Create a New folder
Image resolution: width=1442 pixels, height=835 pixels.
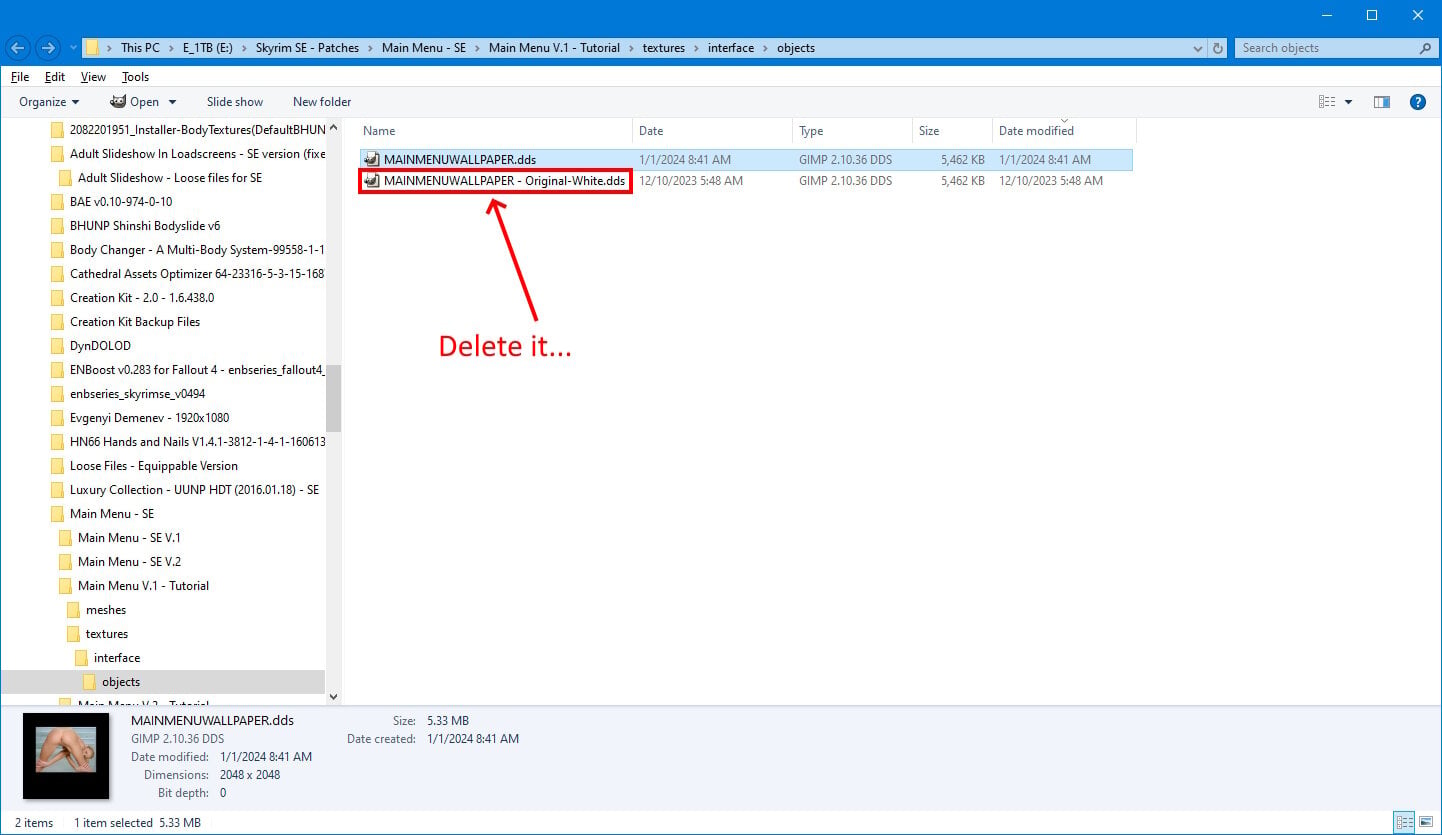322,102
